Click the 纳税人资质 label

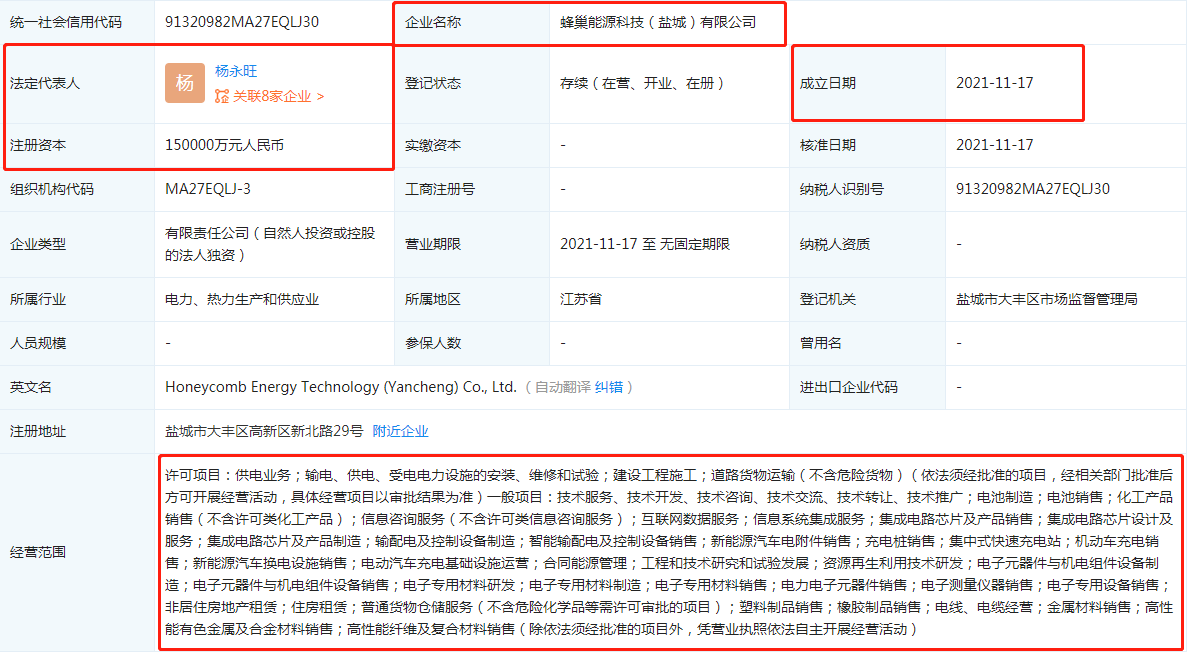tap(834, 244)
